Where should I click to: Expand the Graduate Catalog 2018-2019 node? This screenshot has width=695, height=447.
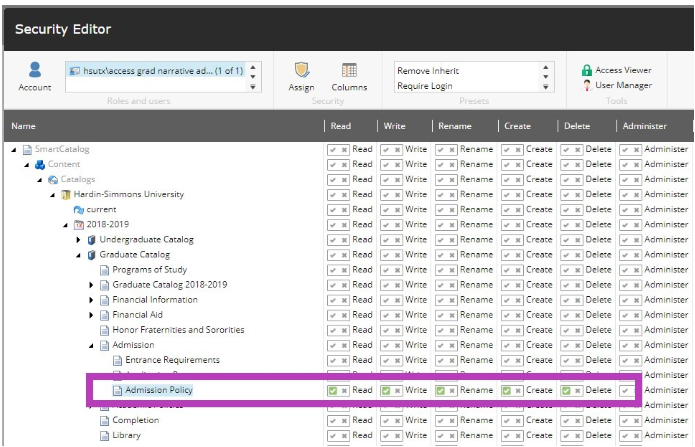(x=91, y=285)
